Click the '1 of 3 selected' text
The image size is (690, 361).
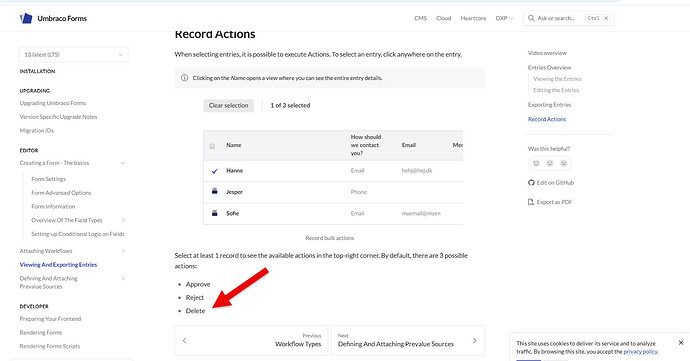290,105
